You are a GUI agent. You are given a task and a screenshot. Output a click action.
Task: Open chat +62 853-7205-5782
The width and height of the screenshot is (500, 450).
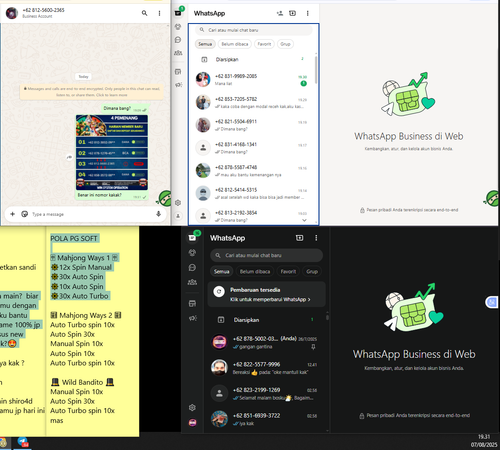(x=253, y=102)
